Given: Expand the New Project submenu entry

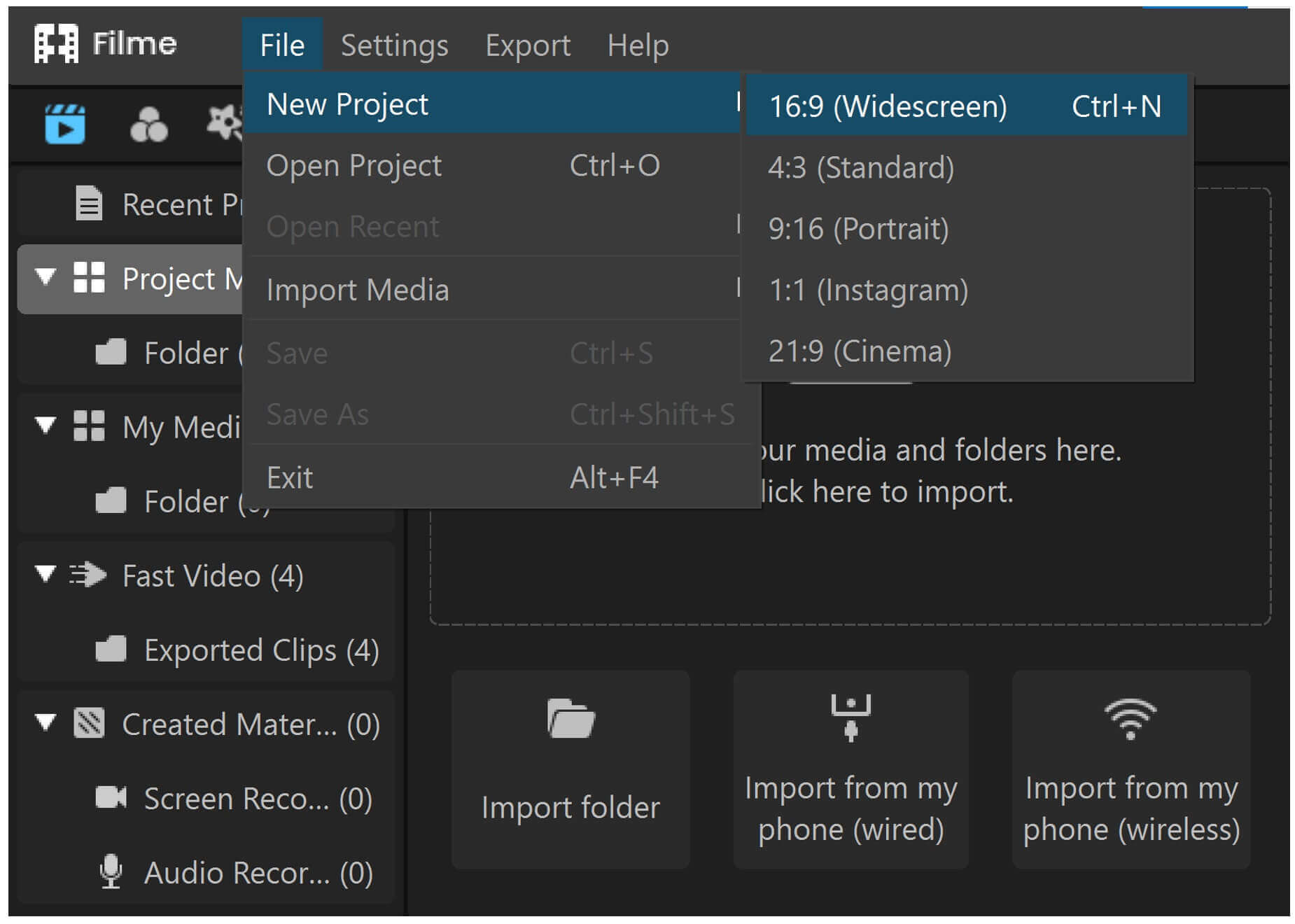Looking at the screenshot, I should 493,104.
